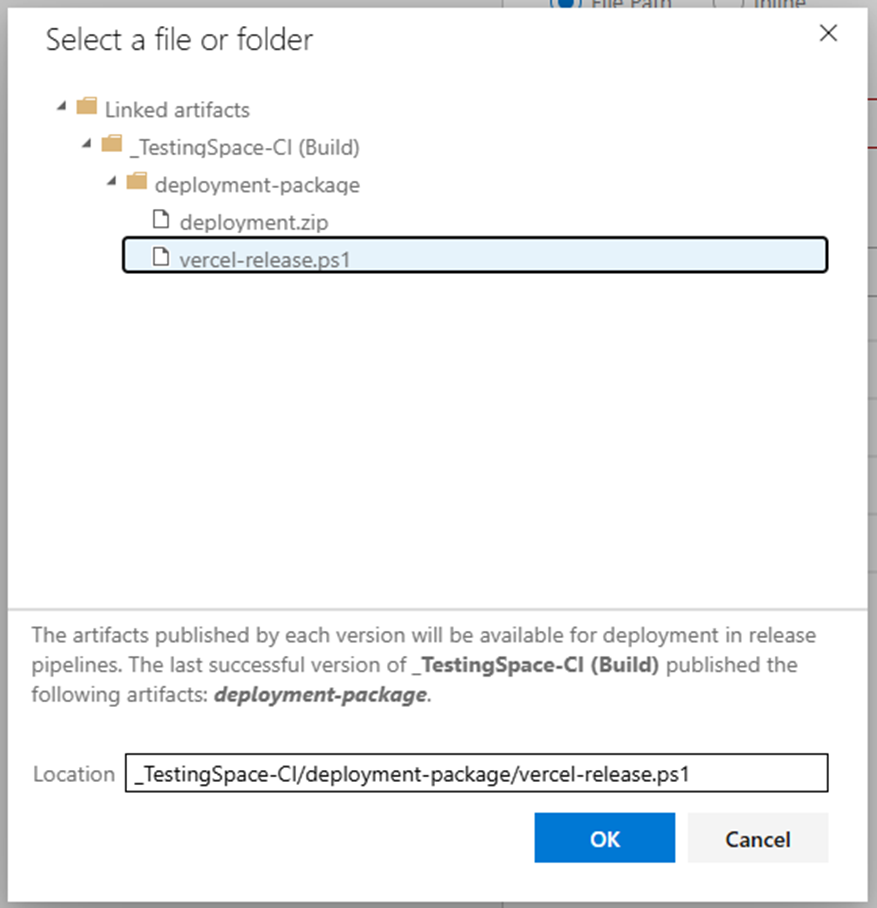Click the deployment-package folder icon
This screenshot has width=877, height=908.
coord(136,183)
